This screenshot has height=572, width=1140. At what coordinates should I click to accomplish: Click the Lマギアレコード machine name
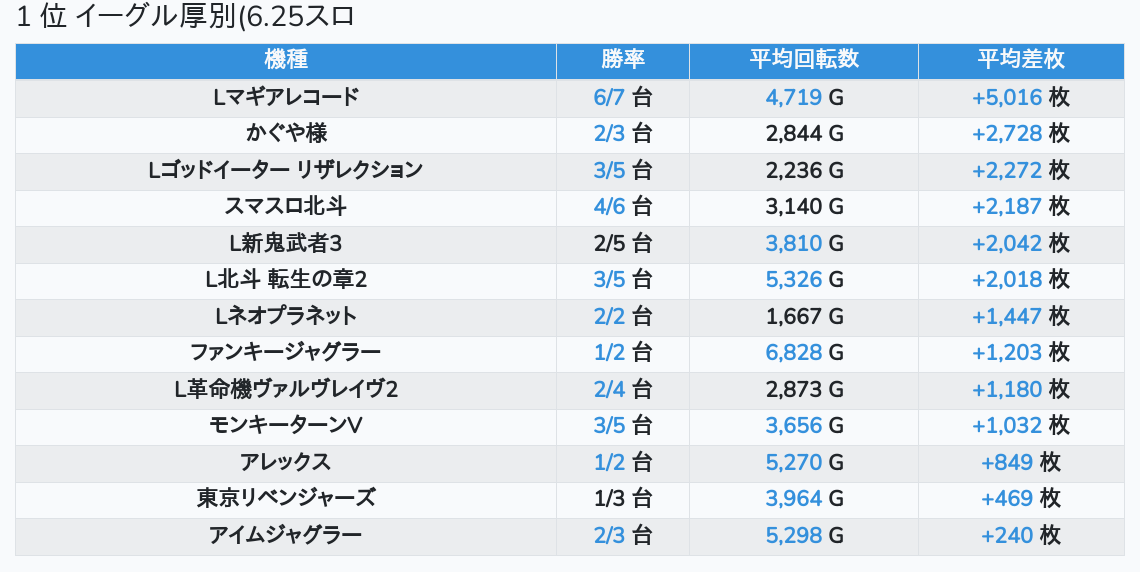[x=286, y=97]
